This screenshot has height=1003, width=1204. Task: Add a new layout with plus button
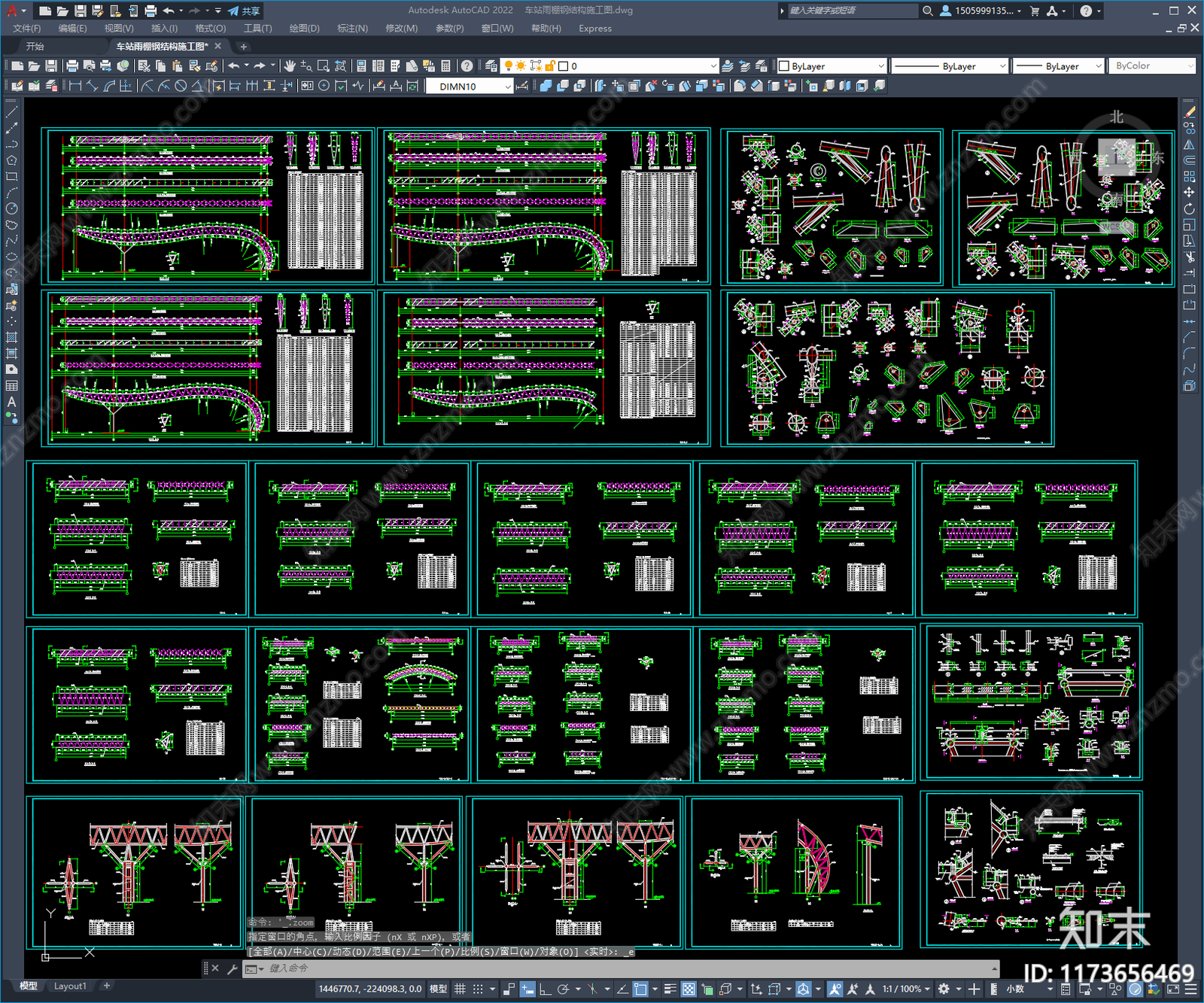106,986
